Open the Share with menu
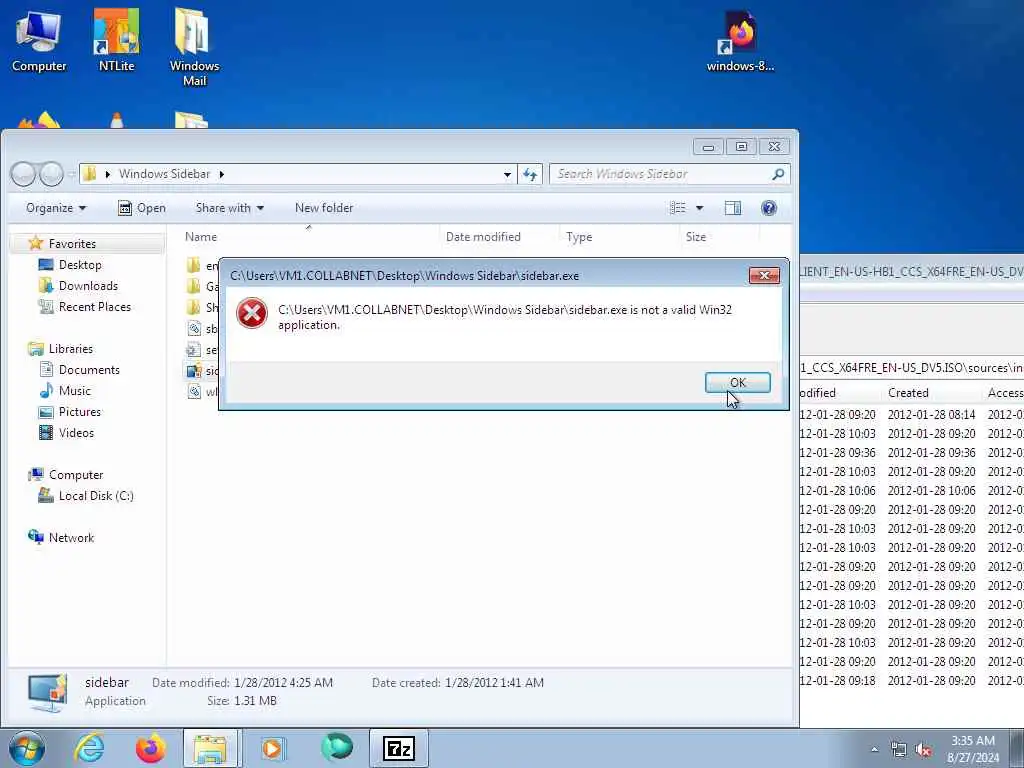This screenshot has width=1024, height=768. [x=229, y=208]
